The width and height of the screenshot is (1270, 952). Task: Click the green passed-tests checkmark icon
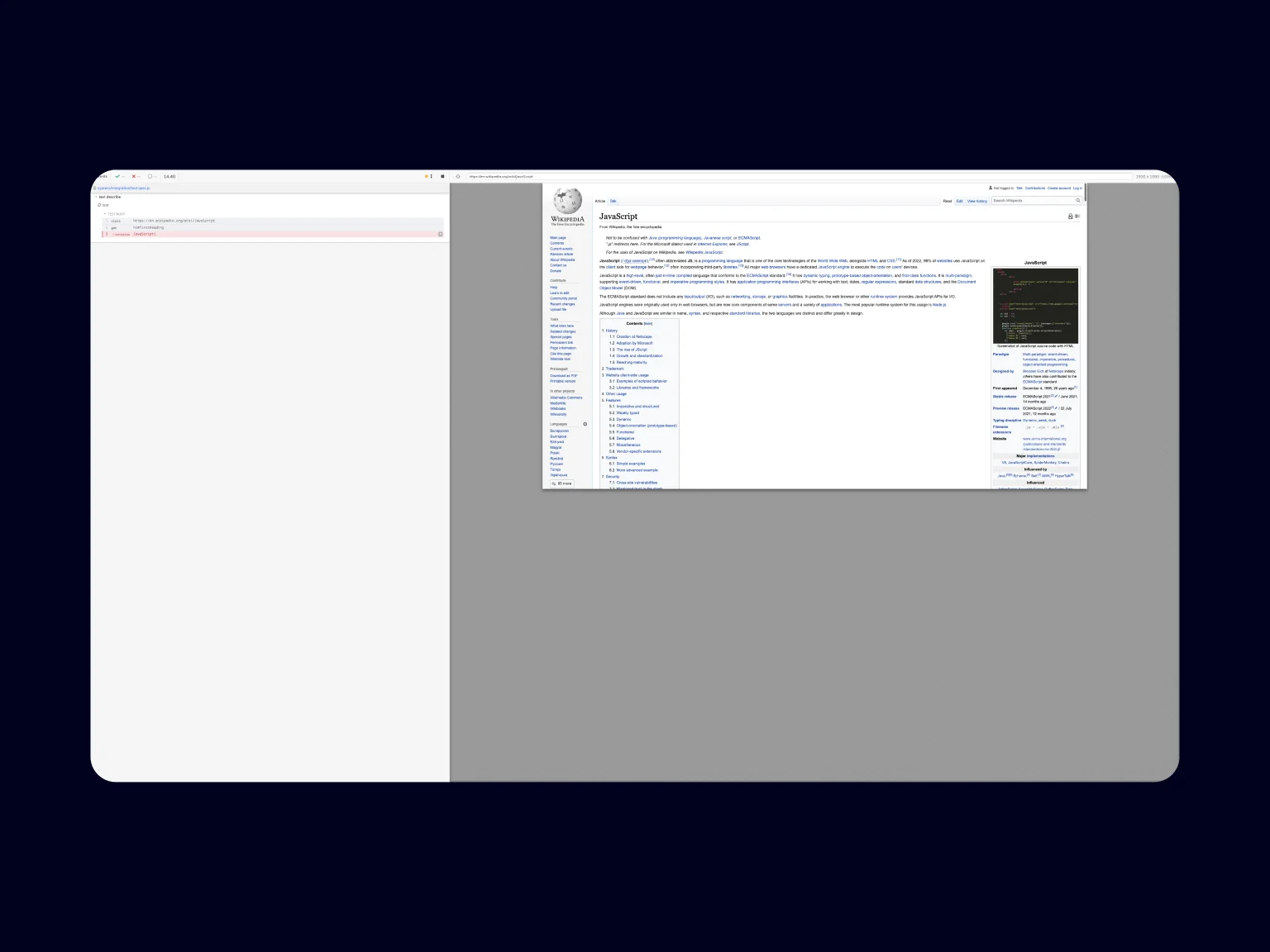(x=117, y=176)
